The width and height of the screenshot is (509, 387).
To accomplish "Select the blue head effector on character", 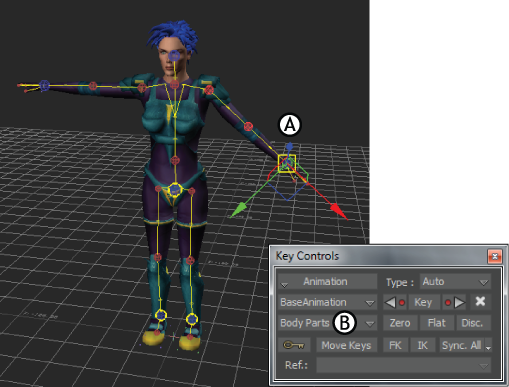I will point(174,56).
